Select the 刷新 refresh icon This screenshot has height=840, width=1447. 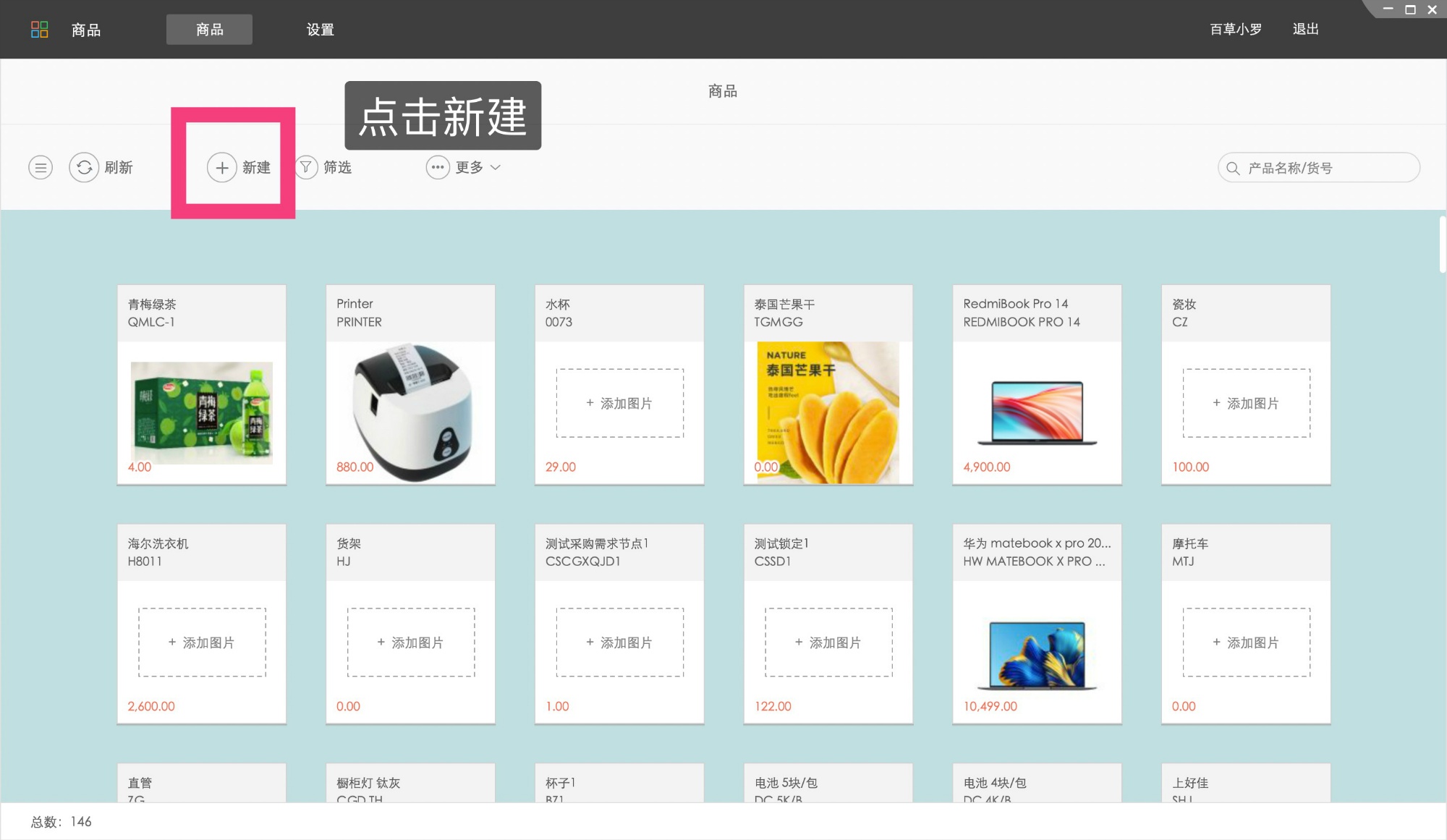(x=85, y=167)
